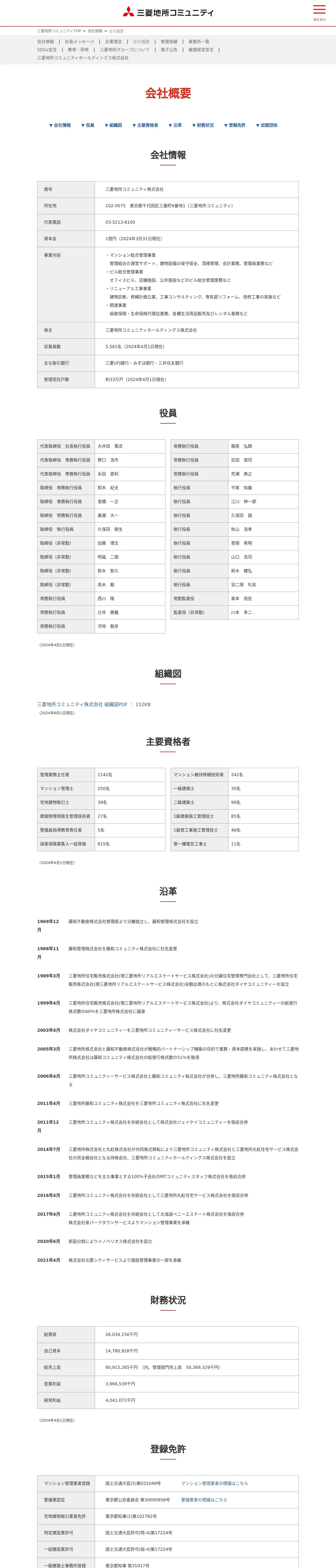Open 三菱地所コミュニティホールディングス株式会社 link
This screenshot has width=336, height=1568.
pyautogui.click(x=83, y=58)
